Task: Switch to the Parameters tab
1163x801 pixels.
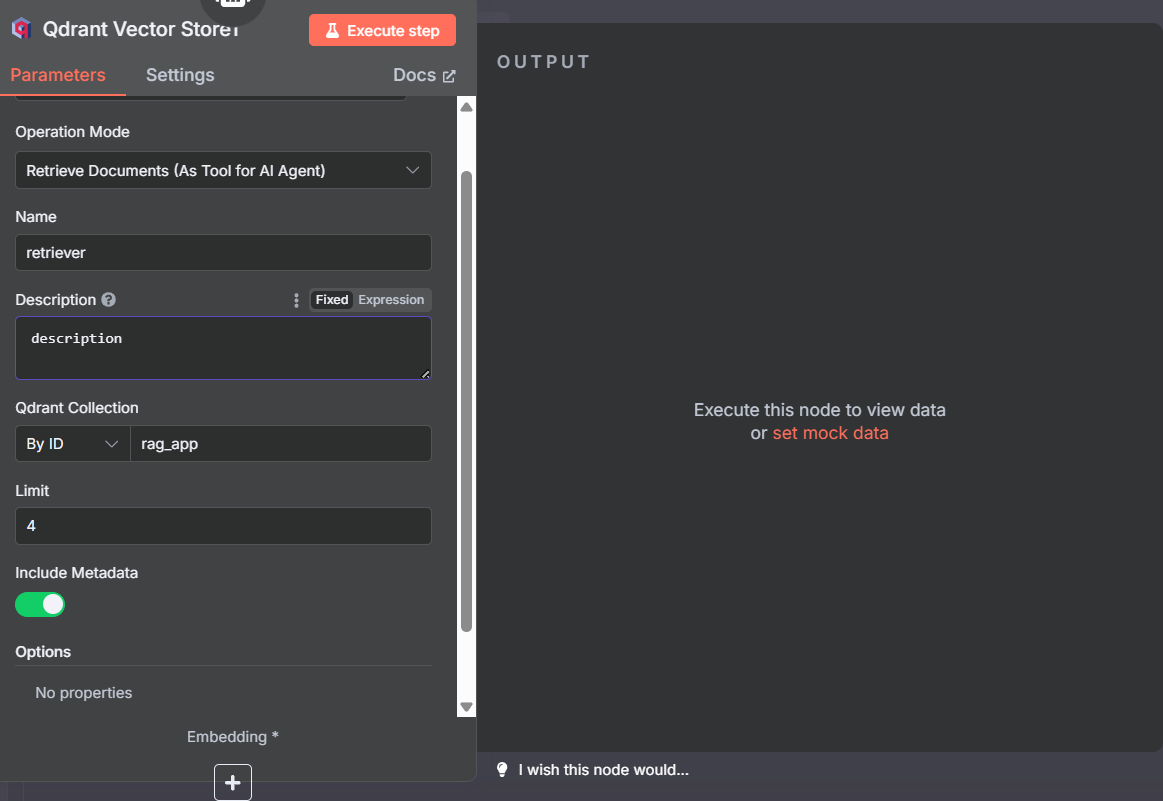Action: [58, 75]
